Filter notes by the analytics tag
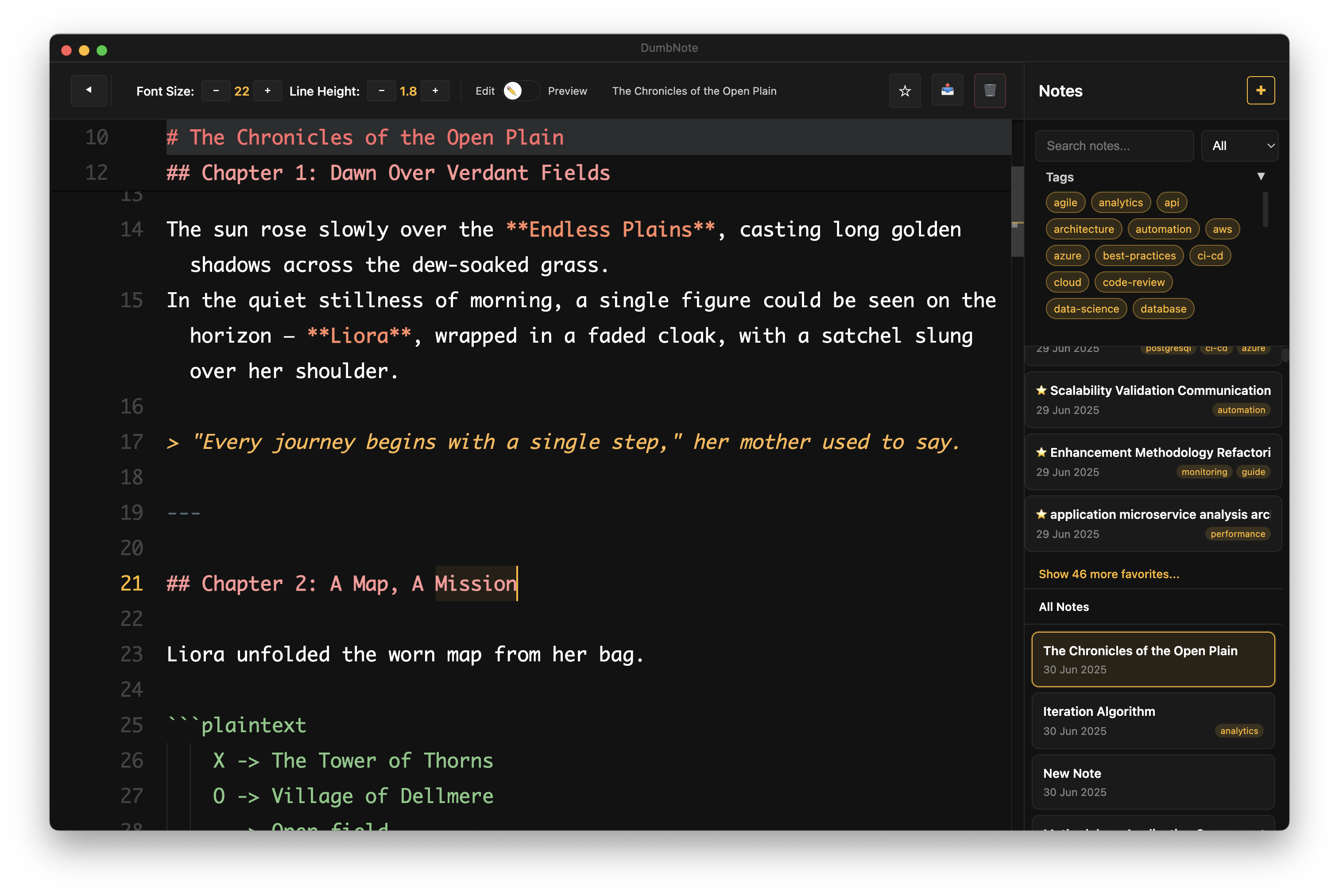Image resolution: width=1339 pixels, height=896 pixels. pos(1120,202)
